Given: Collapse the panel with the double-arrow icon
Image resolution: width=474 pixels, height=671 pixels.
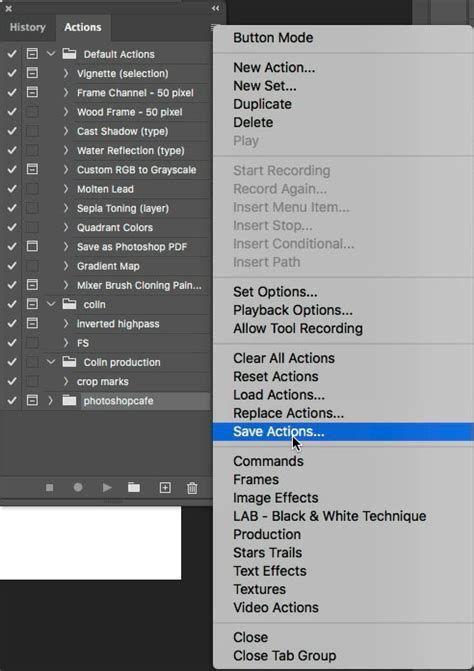Looking at the screenshot, I should coord(215,8).
